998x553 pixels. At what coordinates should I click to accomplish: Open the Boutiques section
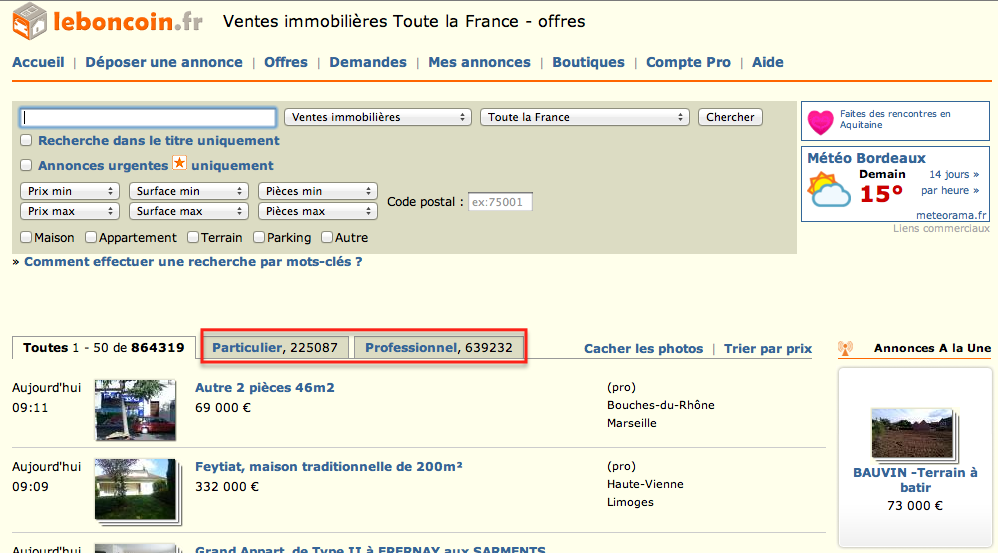point(589,62)
